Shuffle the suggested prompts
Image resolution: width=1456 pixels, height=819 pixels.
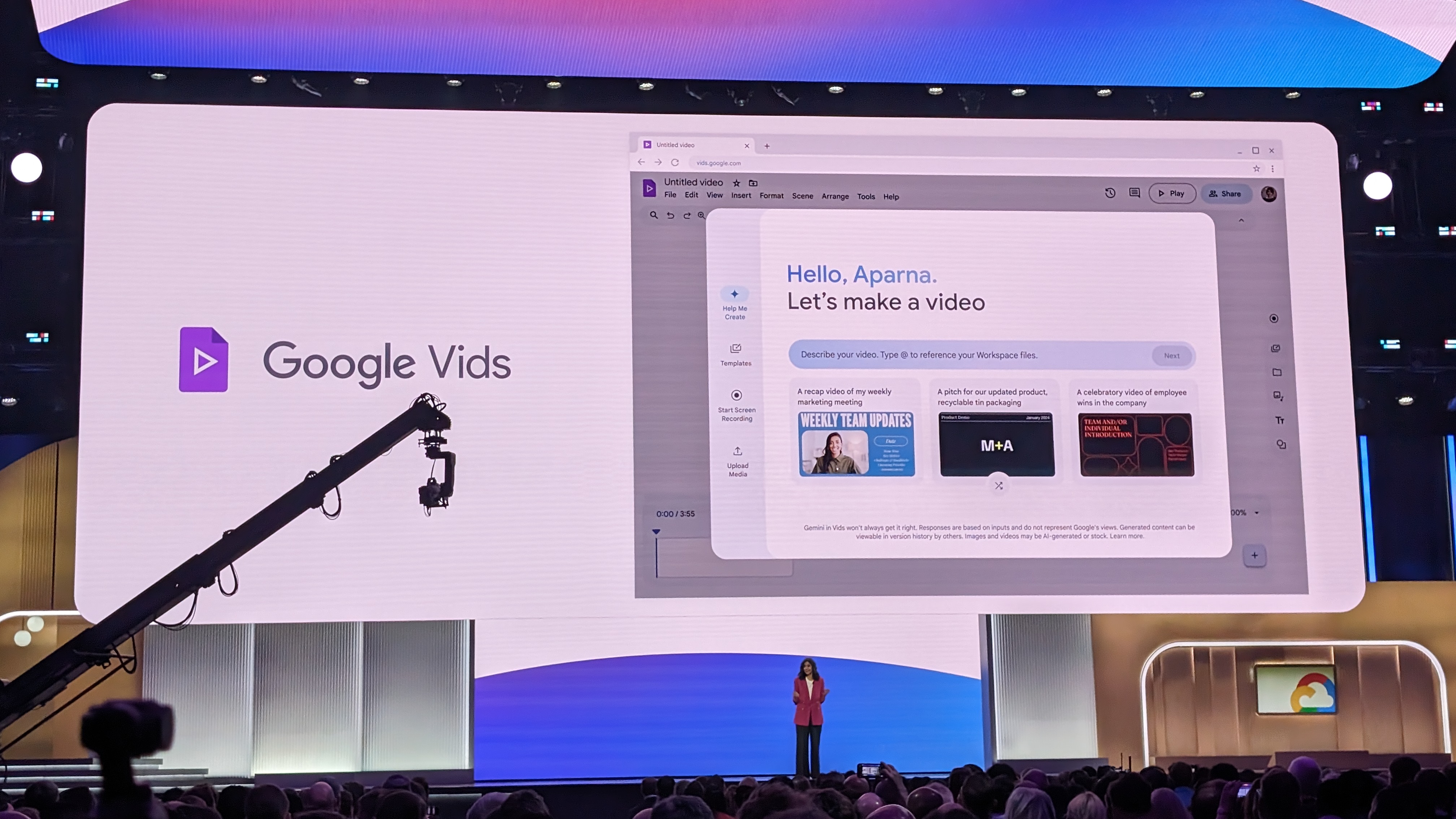[999, 486]
